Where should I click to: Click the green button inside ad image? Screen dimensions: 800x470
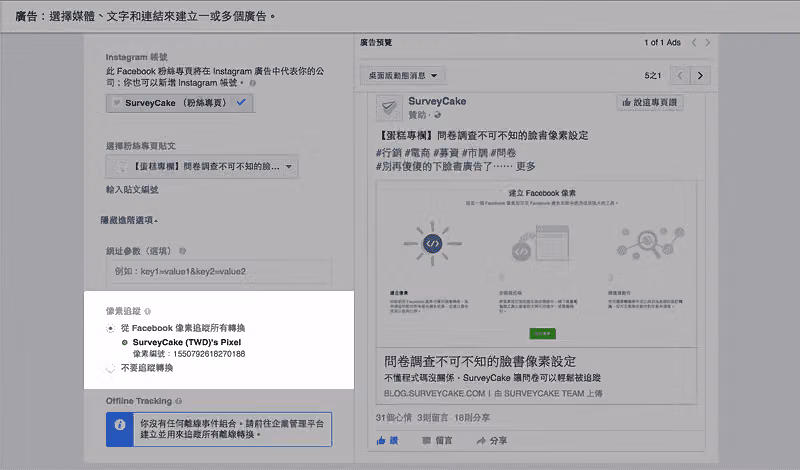point(542,333)
